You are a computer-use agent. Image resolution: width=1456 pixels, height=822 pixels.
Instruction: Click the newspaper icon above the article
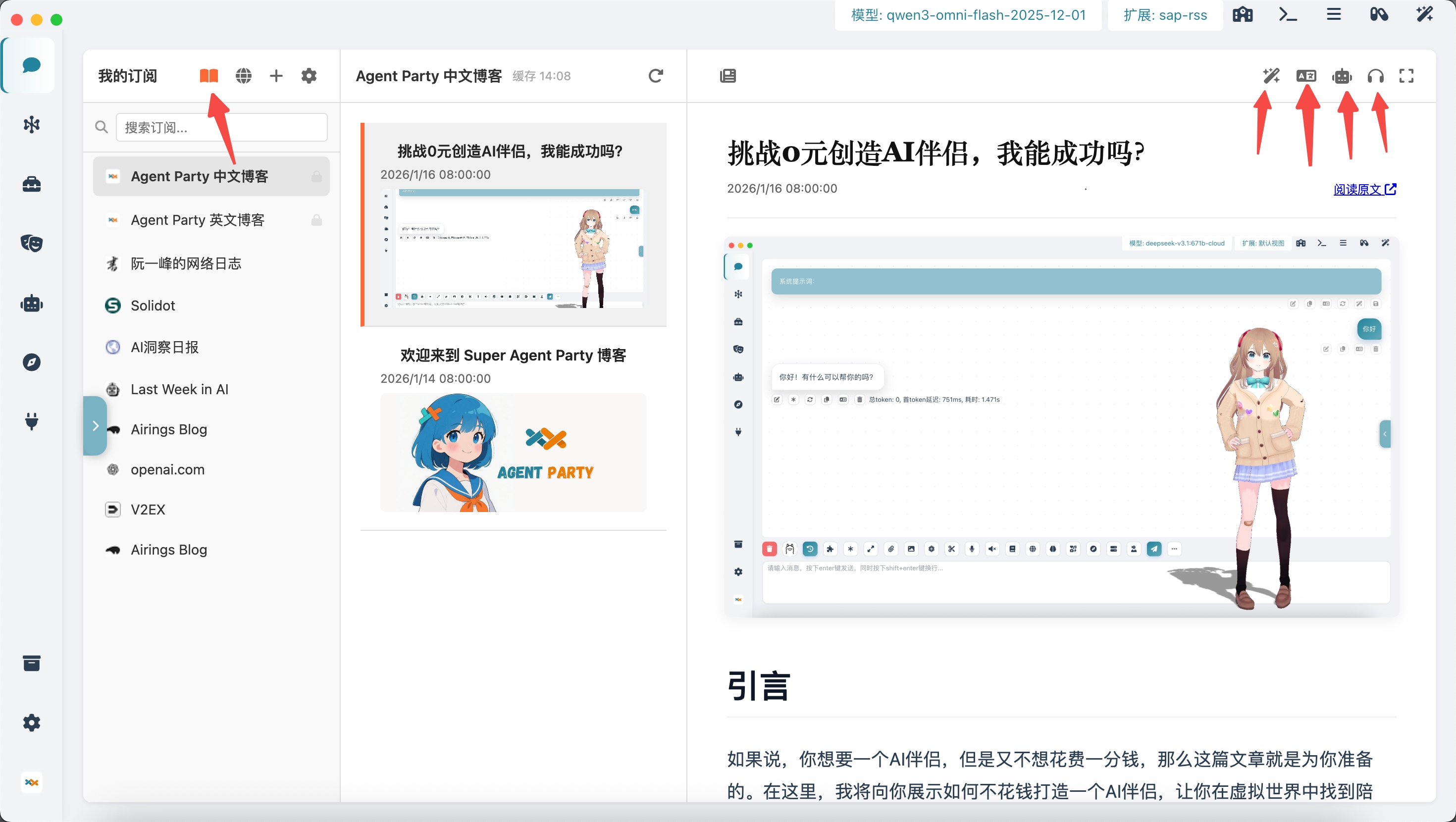pyautogui.click(x=728, y=76)
